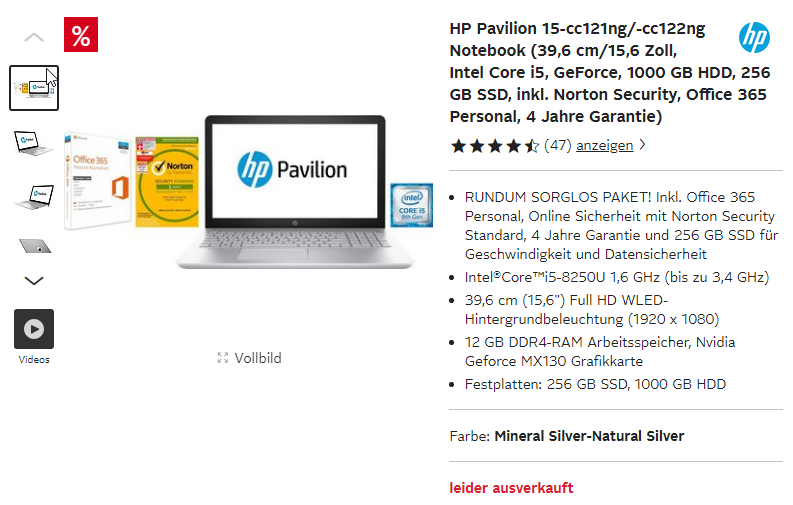The image size is (793, 505).
Task: Click the Intel Core i5 badge image
Action: tap(412, 205)
